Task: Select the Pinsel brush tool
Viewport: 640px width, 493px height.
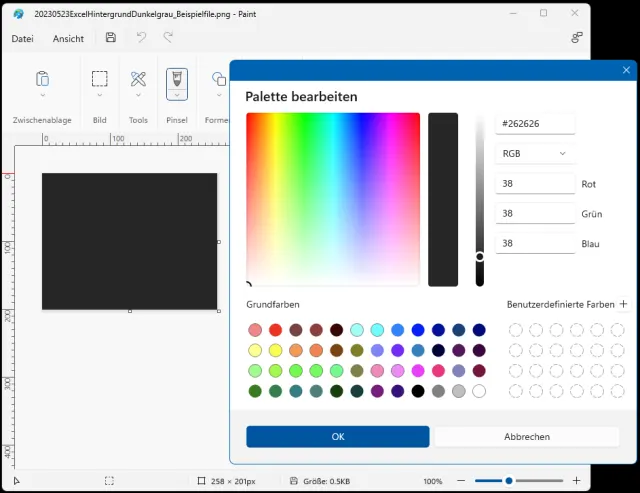Action: [x=176, y=78]
